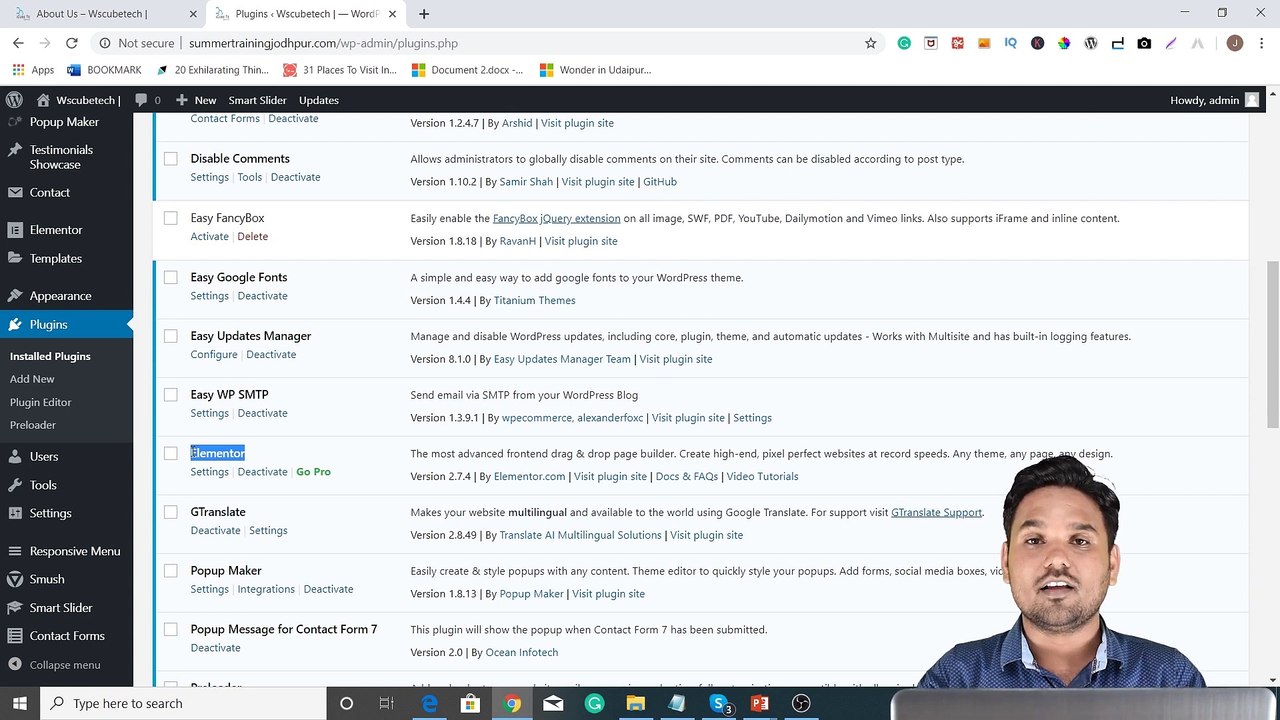This screenshot has width=1280, height=720.
Task: Collapse the admin sidebar menu
Action: (x=54, y=665)
